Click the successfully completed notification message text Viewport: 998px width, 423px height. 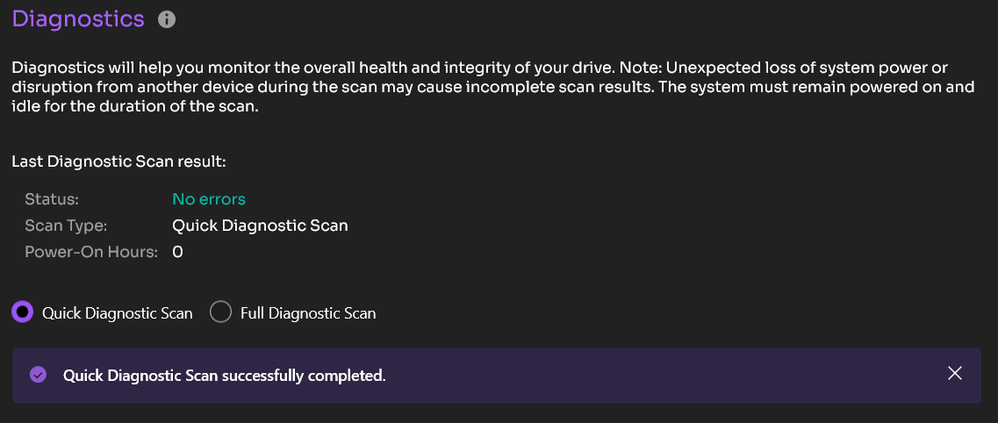224,376
